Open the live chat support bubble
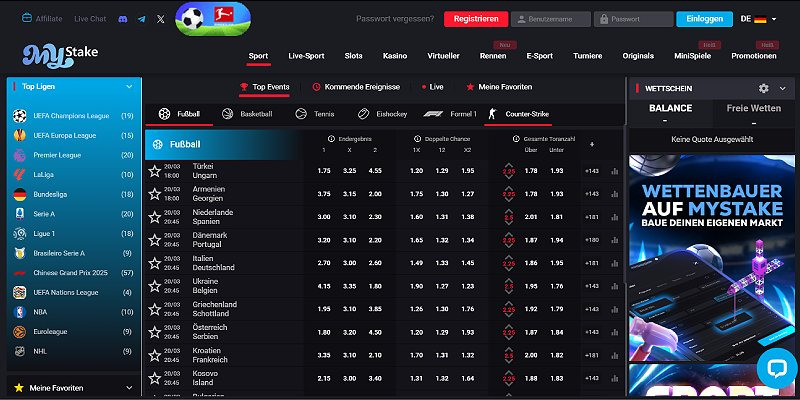Viewport: 800px width, 400px height. 775,367
